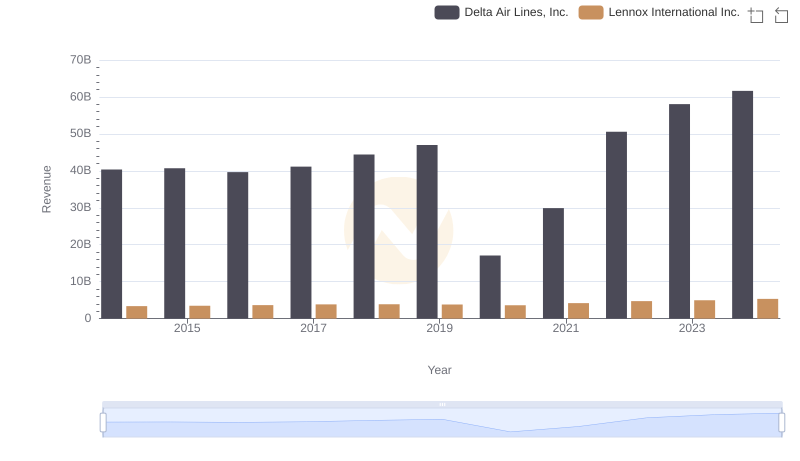The height and width of the screenshot is (461, 800).
Task: Select the 2022 Delta Air Lines bar
Action: pos(616,225)
